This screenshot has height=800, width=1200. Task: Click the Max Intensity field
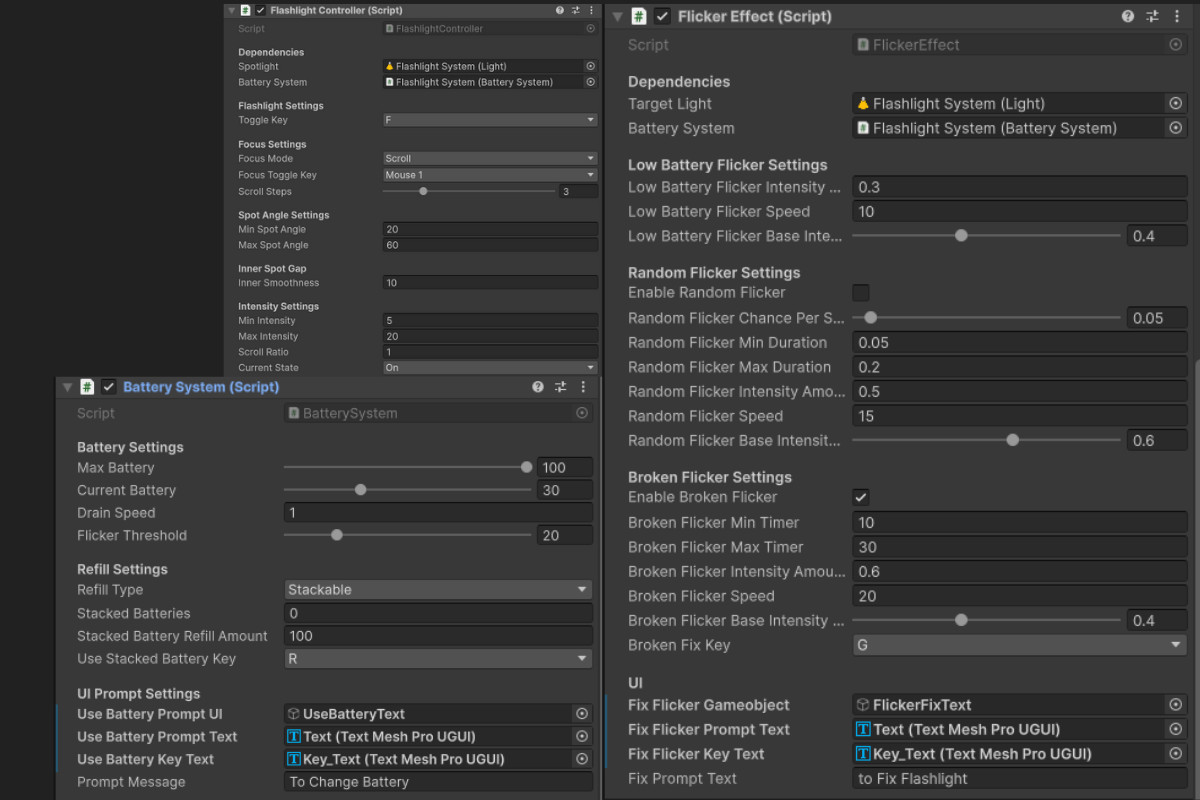click(490, 336)
